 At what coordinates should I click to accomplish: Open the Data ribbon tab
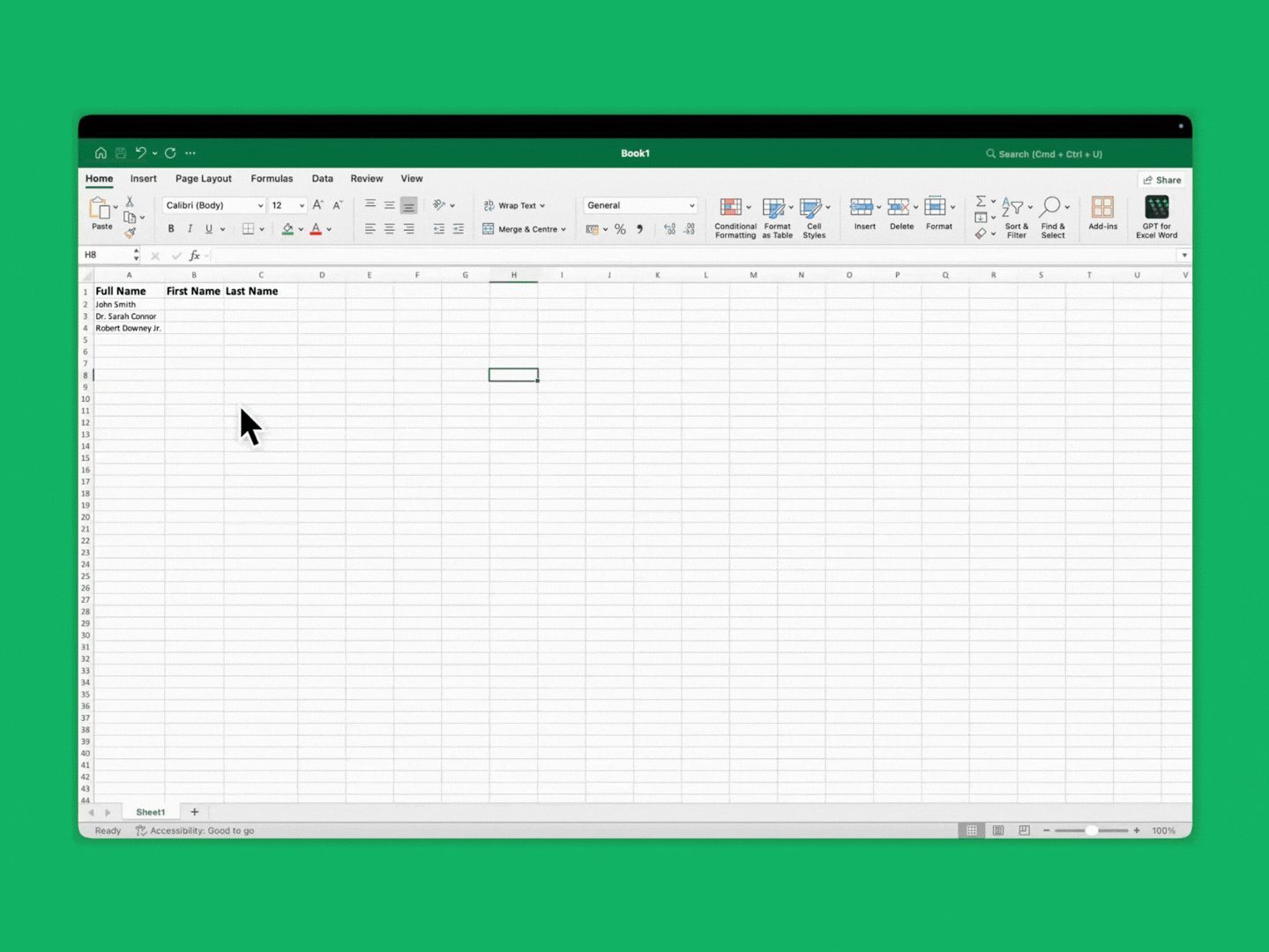point(322,178)
